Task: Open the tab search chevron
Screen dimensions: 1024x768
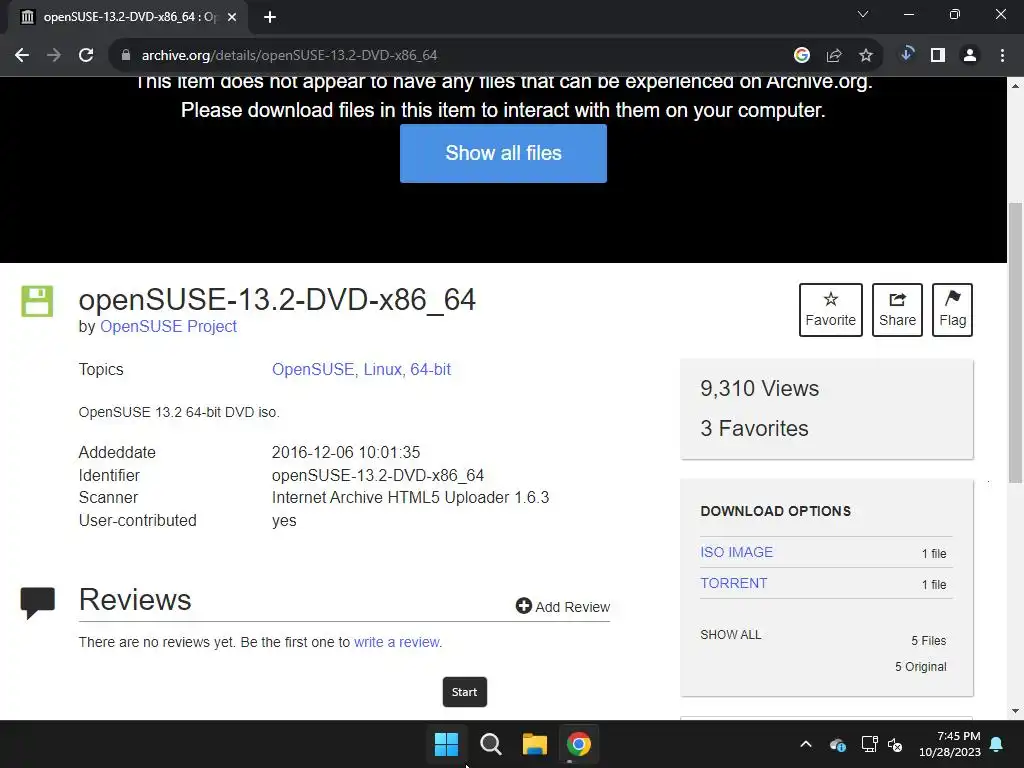Action: pos(863,14)
